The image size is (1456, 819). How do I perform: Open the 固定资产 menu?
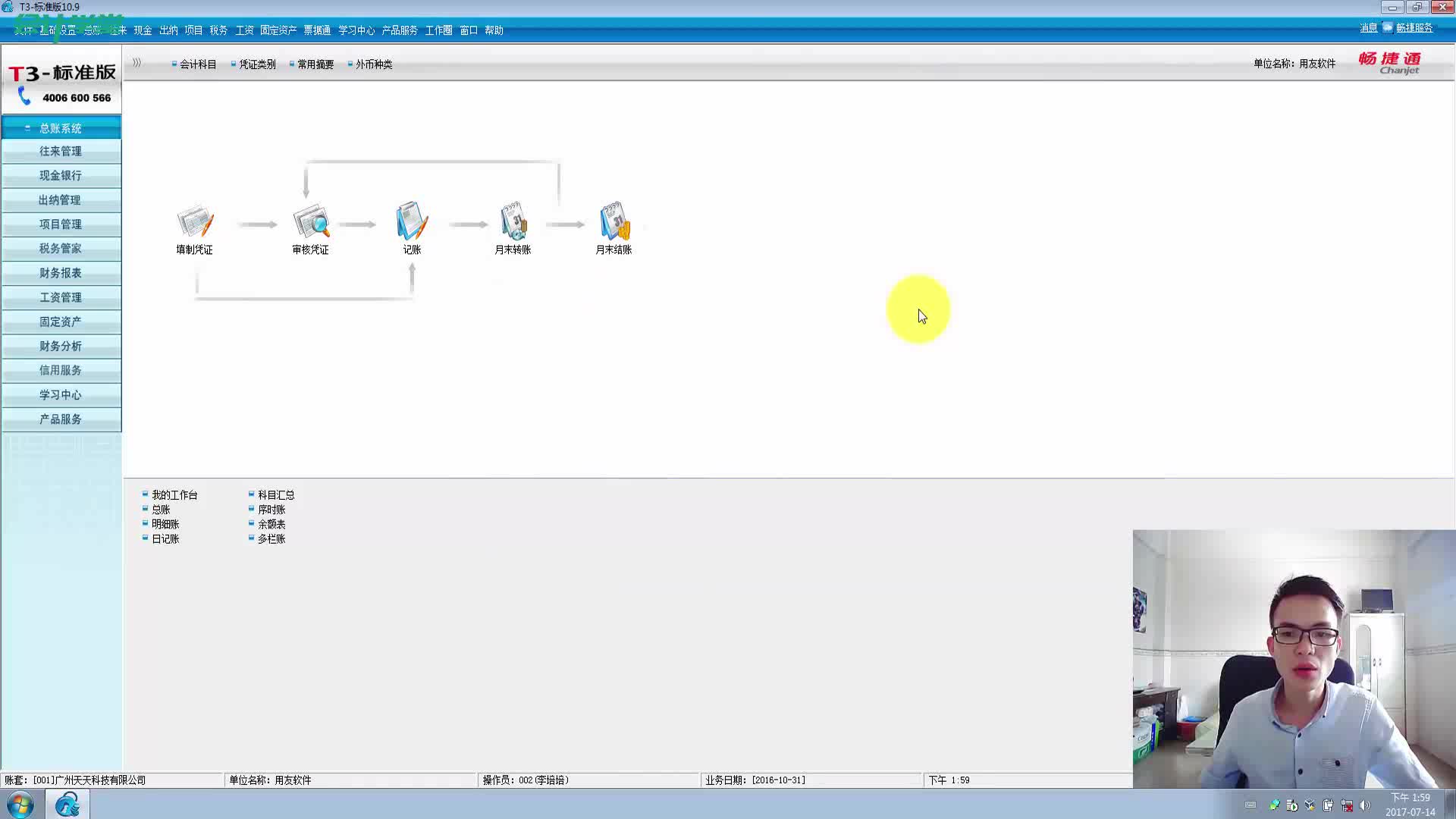[278, 30]
